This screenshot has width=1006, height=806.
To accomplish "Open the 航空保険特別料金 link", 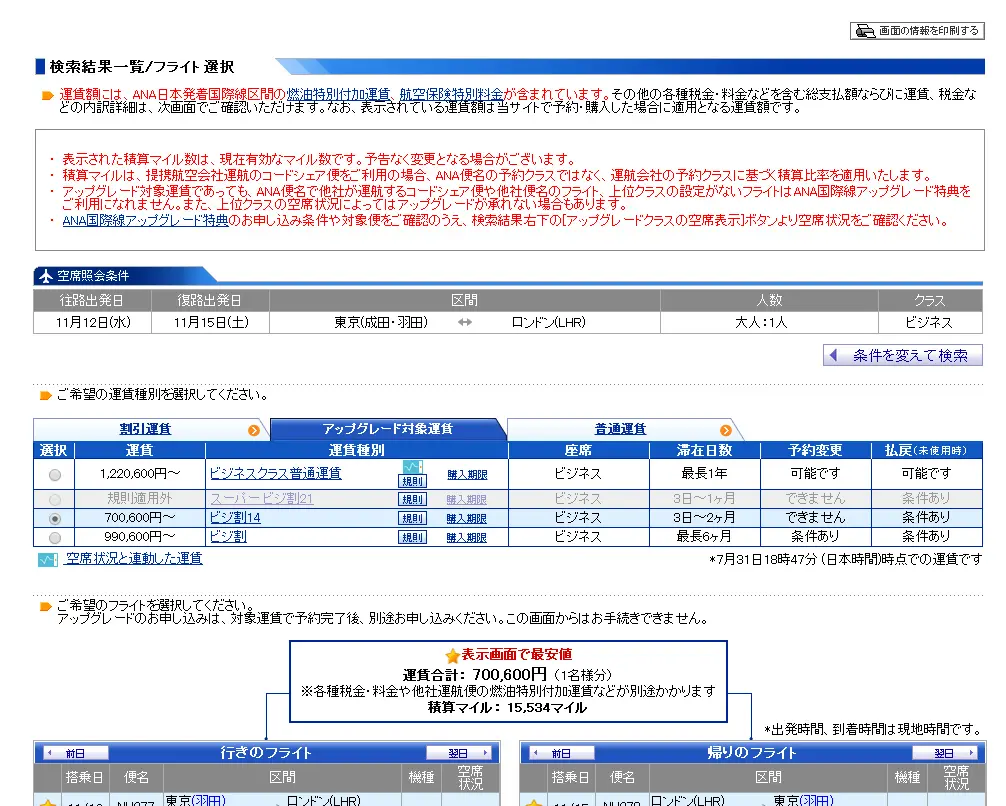I will point(450,94).
